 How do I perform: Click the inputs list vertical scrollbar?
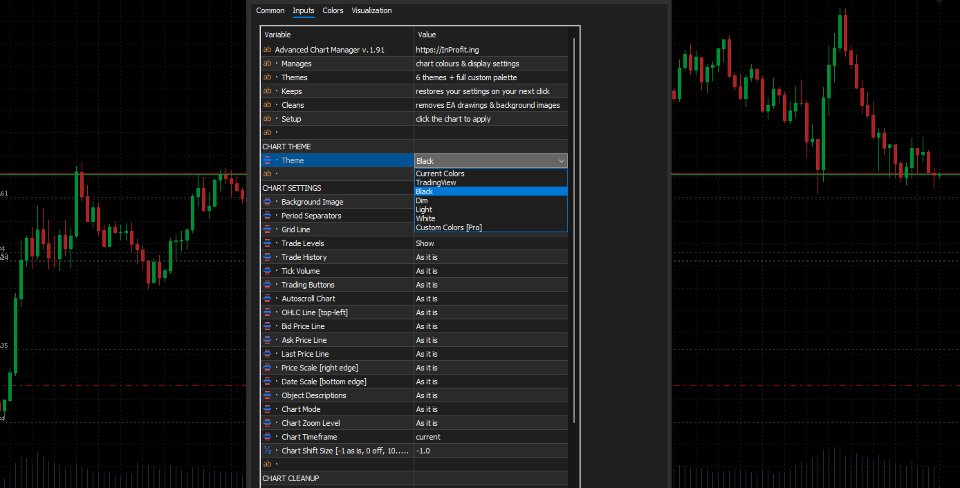(574, 230)
